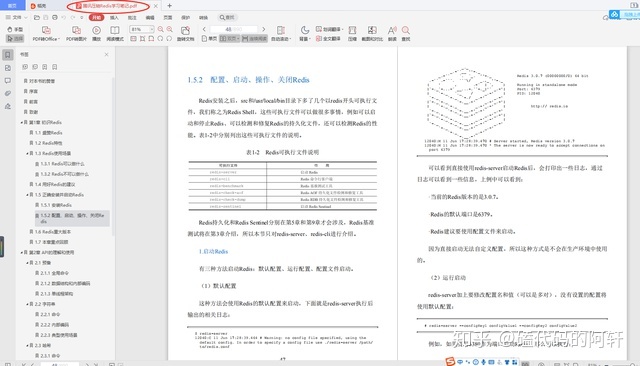Click the cloud upload button
640x366 pixels.
point(624,14)
